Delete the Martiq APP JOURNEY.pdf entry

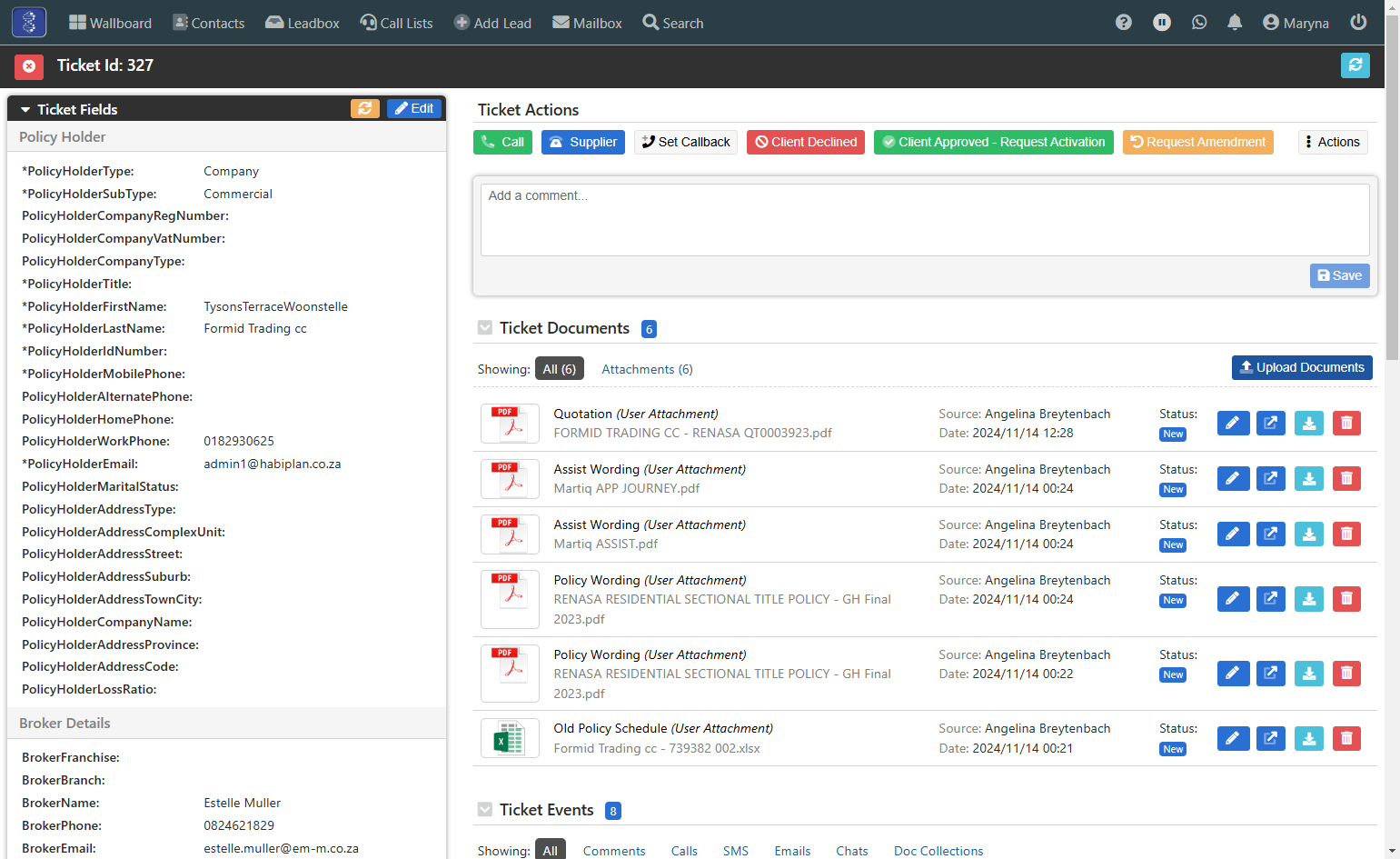1346,478
